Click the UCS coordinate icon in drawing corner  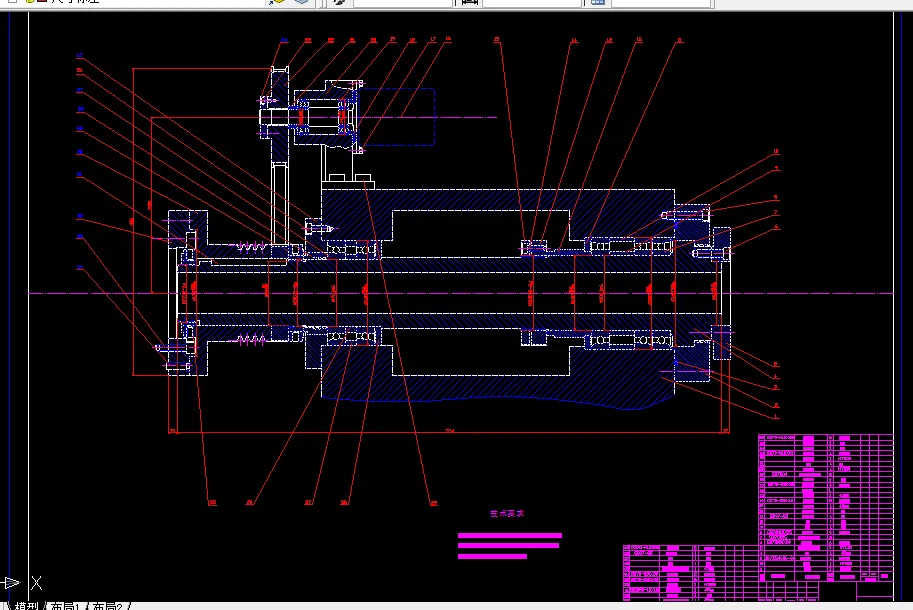(22, 582)
